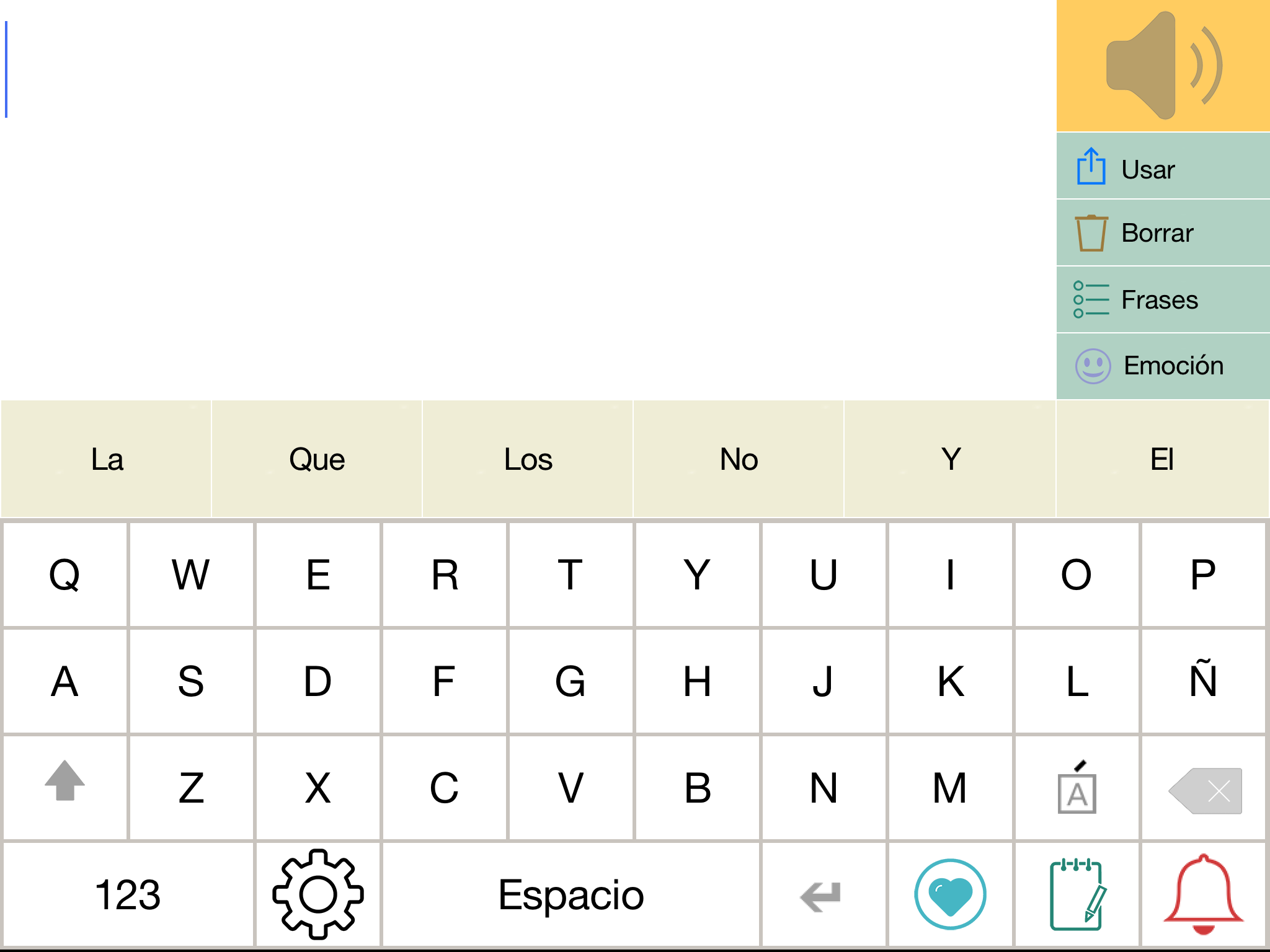
Task: Select the word suggestion "Que"
Action: [317, 459]
